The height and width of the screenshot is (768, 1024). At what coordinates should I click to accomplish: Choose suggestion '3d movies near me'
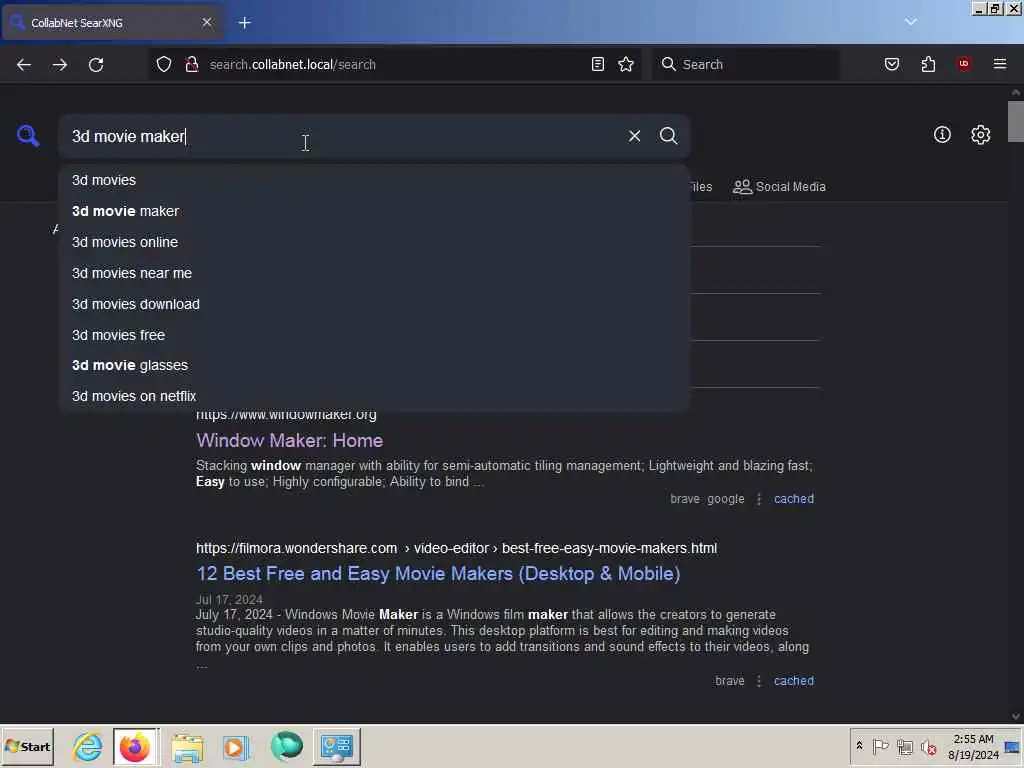point(374,273)
